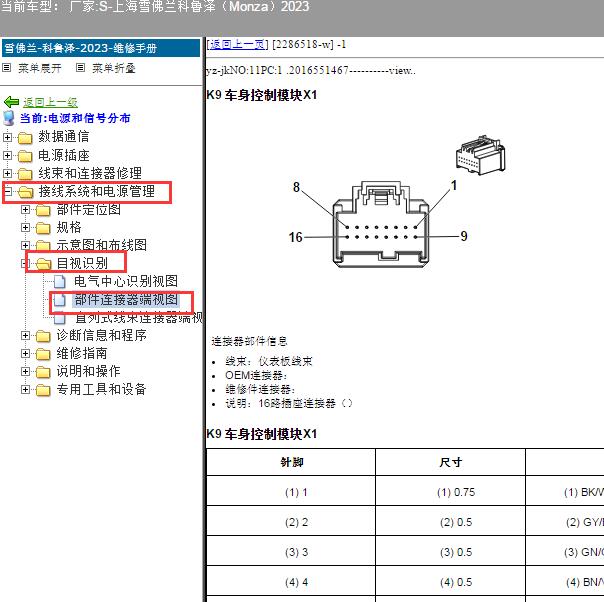This screenshot has height=602, width=604.
Task: Click 线束: 仪表板线束 text
Action: (x=268, y=361)
